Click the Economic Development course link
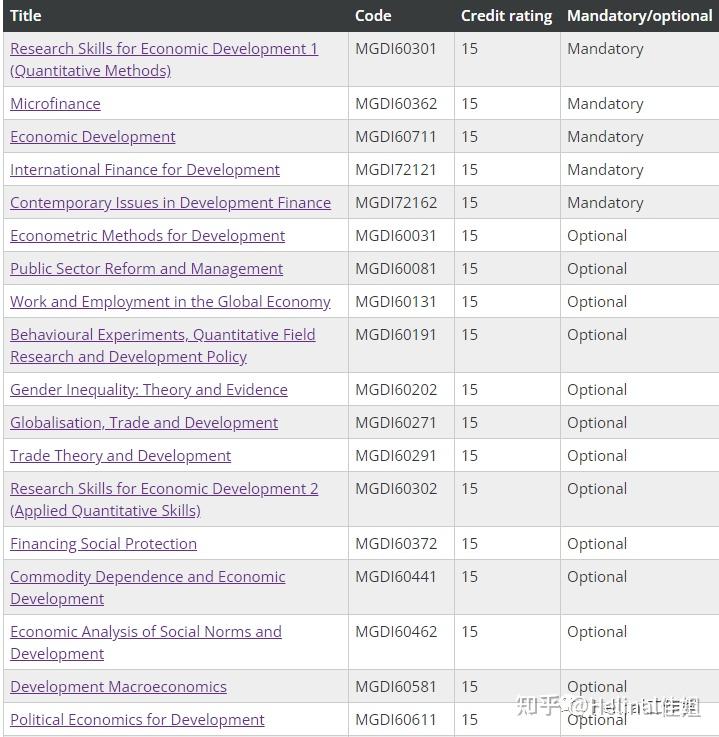The image size is (719, 737). [93, 137]
